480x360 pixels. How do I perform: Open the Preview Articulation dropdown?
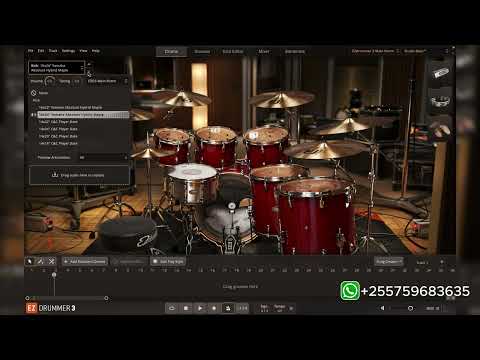click(x=103, y=157)
